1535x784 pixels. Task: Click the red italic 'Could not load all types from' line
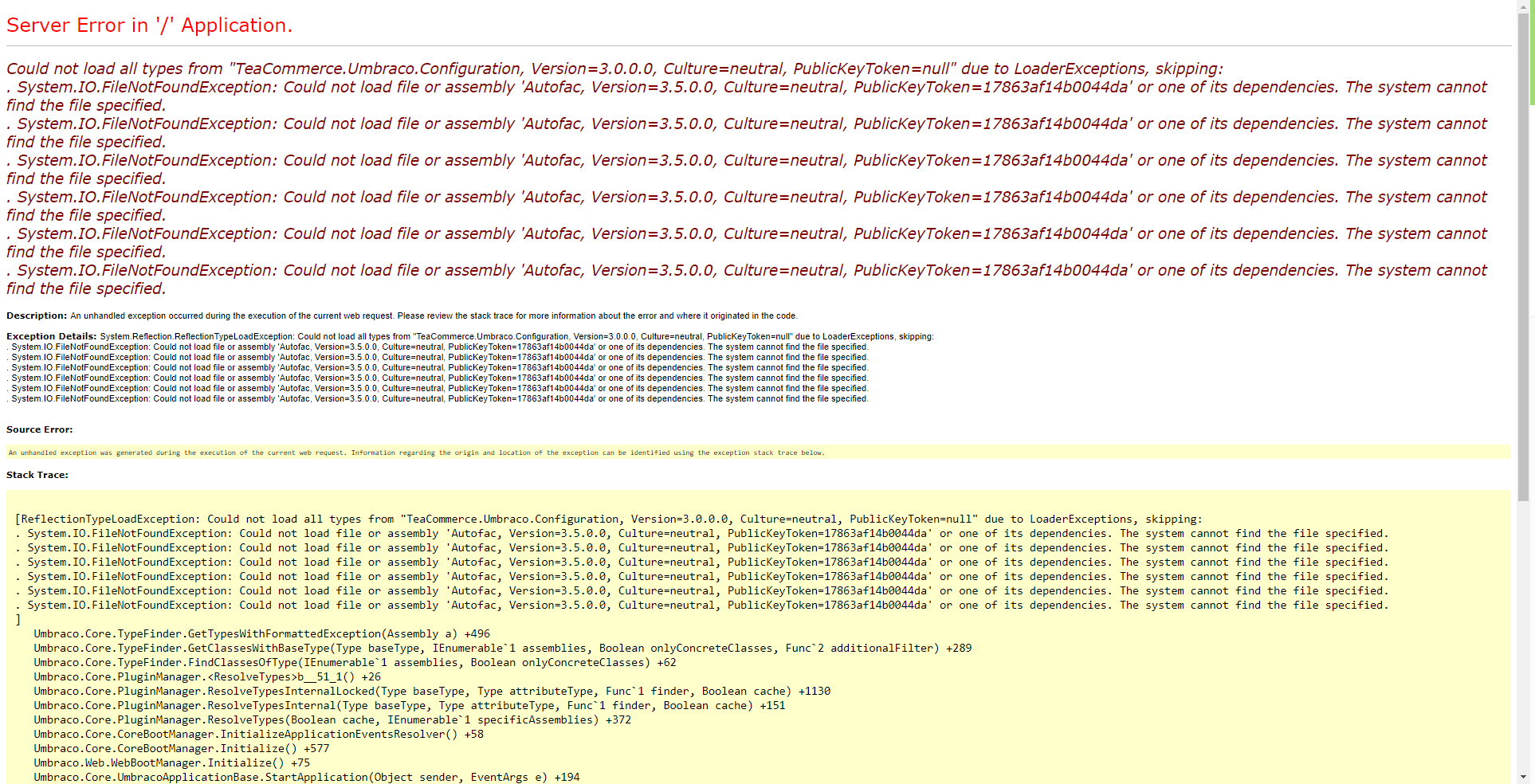614,69
